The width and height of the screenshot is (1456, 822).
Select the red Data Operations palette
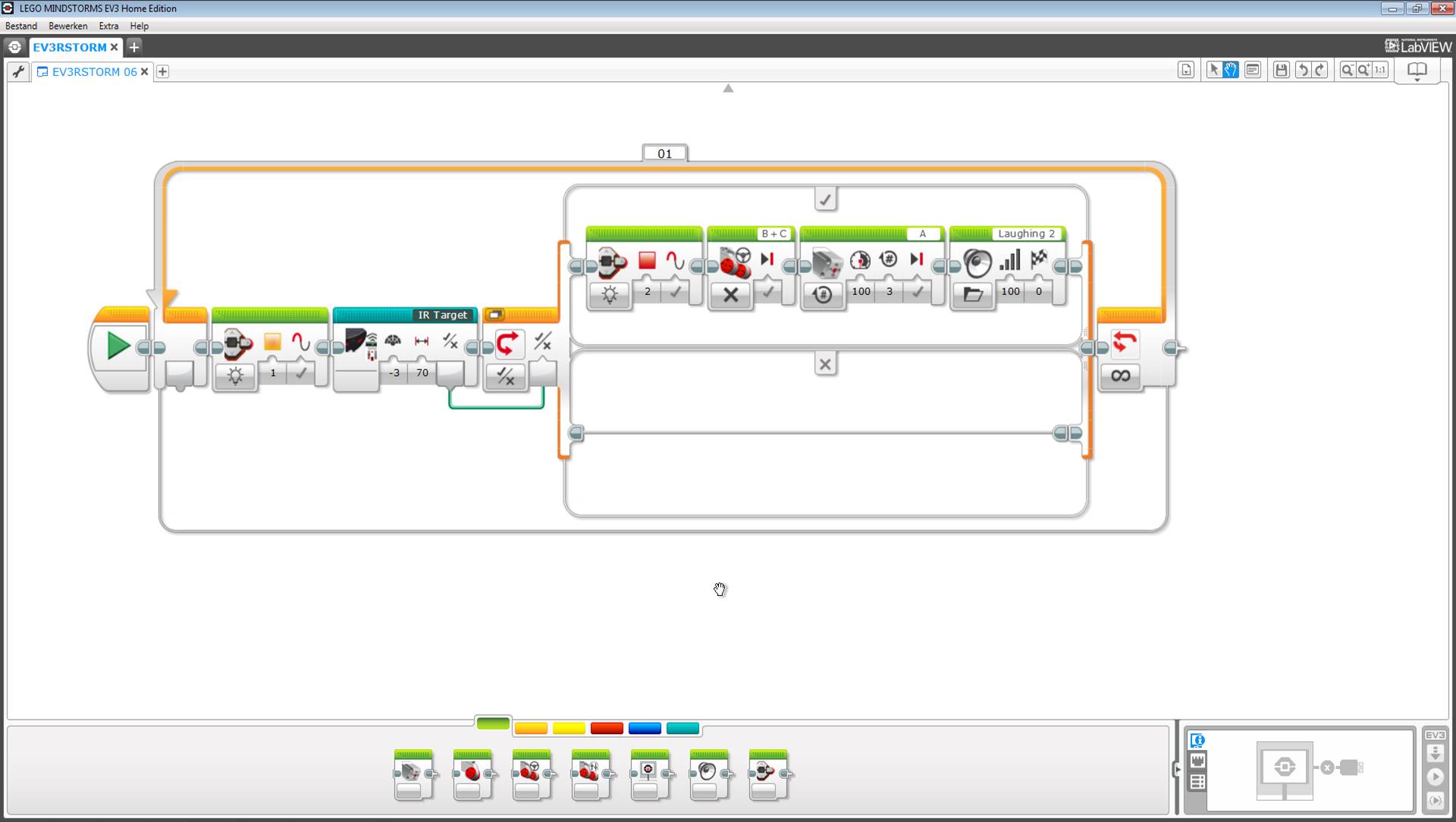(x=607, y=729)
